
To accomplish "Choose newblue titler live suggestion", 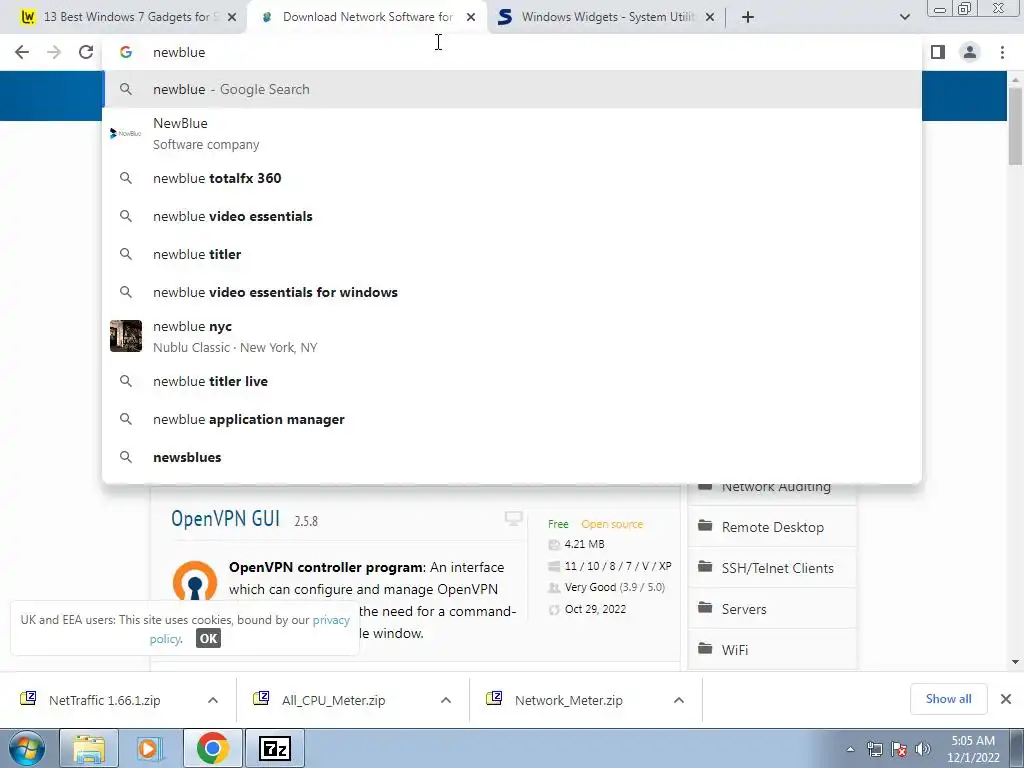I will click(x=512, y=381).
